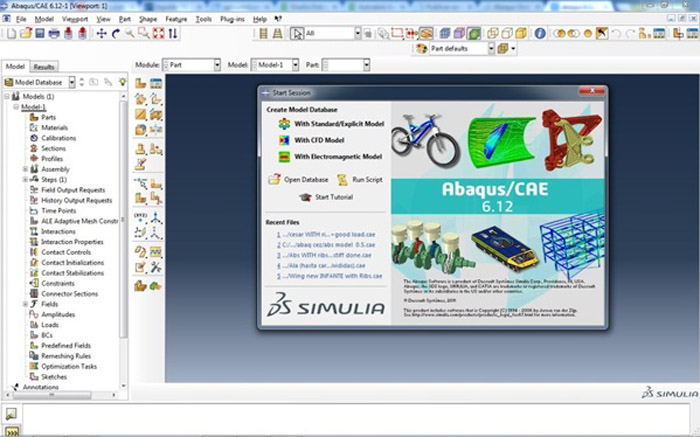Click inside the message area text box
The height and width of the screenshot is (437, 700).
coord(356,418)
